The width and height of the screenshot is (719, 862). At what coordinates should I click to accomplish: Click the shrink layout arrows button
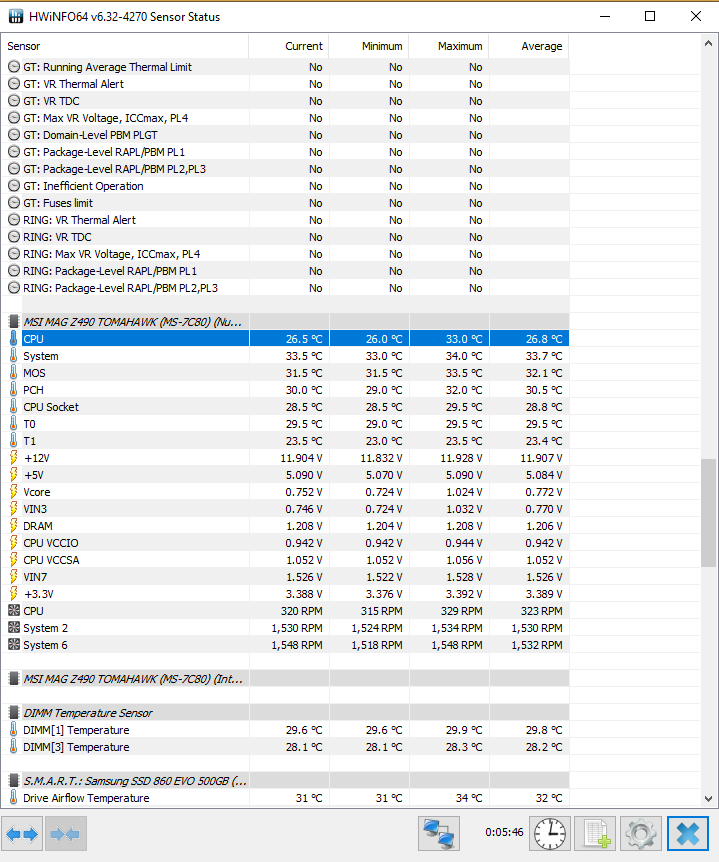click(65, 834)
